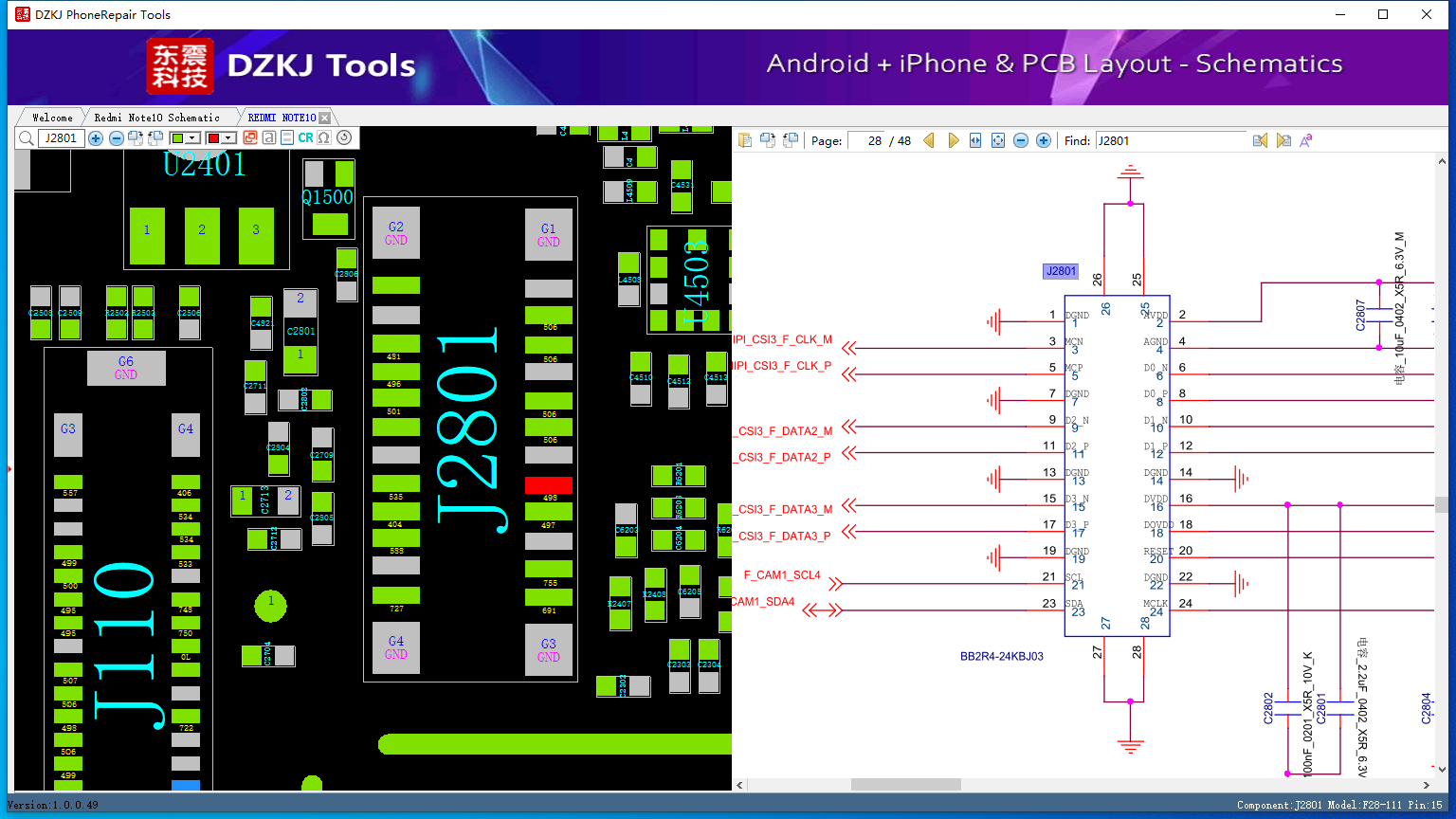The width and height of the screenshot is (1456, 819).
Task: Click the PCB search magnifier icon
Action: pos(27,138)
